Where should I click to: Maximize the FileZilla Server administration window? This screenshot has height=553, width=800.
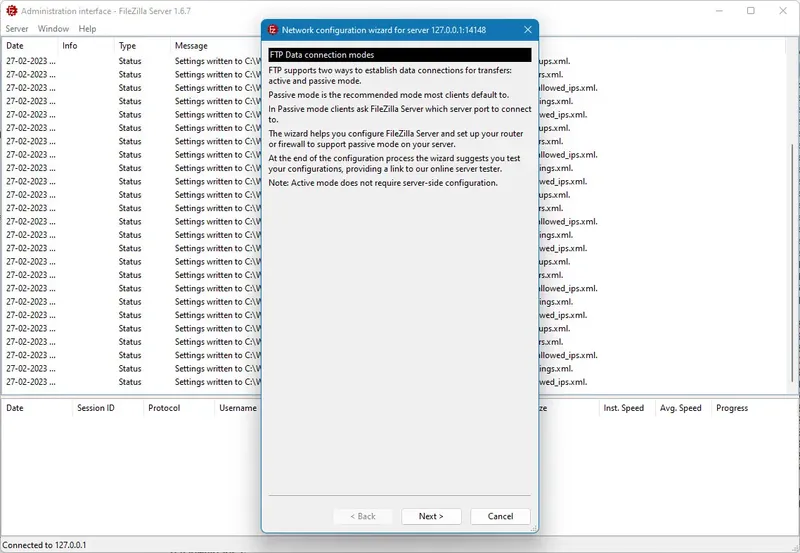pos(751,11)
